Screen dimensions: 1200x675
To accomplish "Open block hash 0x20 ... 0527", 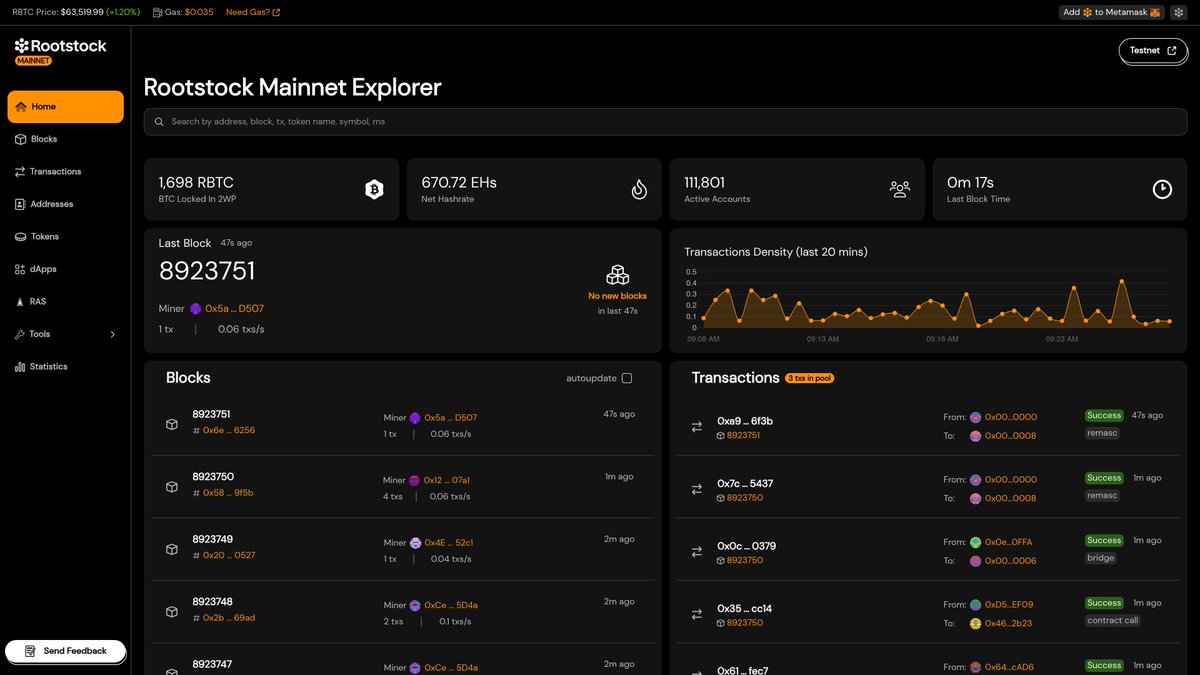I will coord(229,555).
